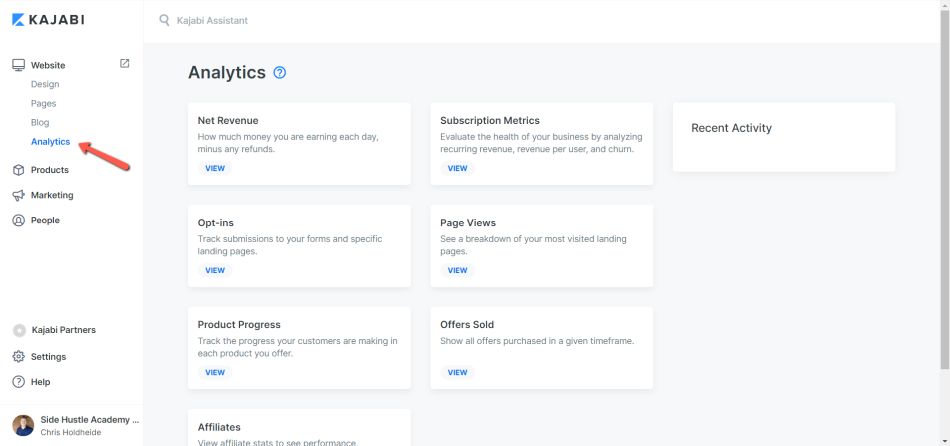This screenshot has height=446, width=950.
Task: View the Page Views report
Action: pos(457,270)
